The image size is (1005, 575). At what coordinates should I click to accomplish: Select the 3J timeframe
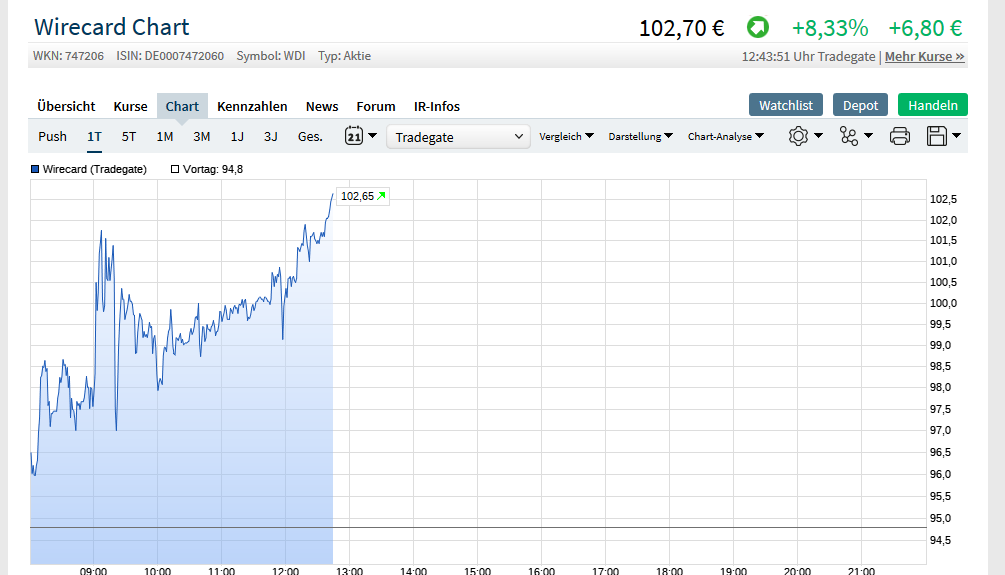point(270,137)
